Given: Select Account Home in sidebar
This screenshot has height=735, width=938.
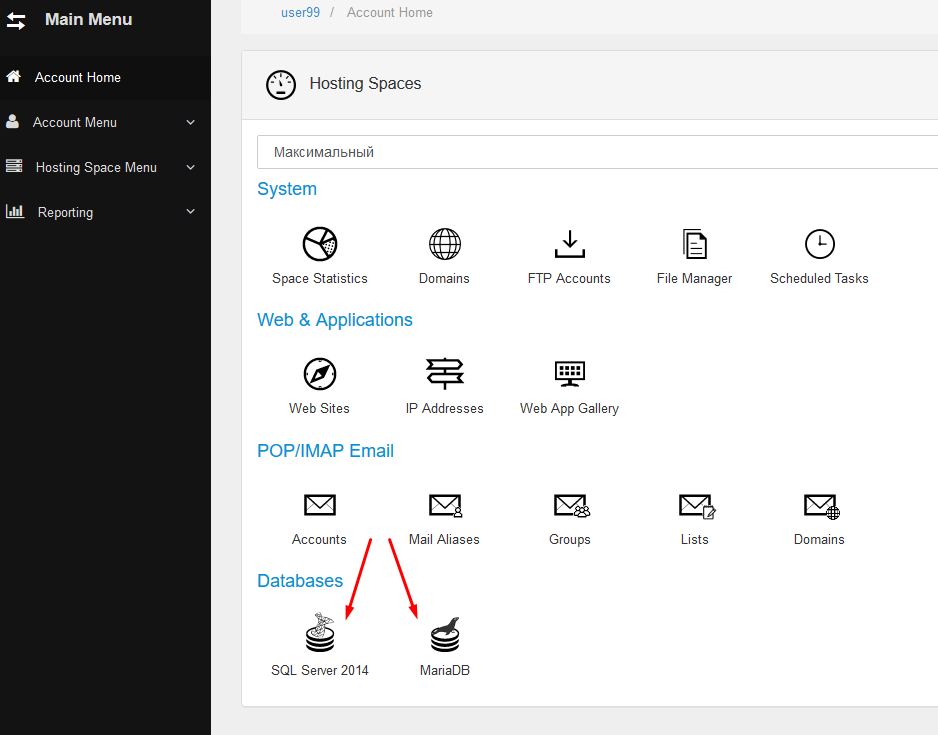Looking at the screenshot, I should coord(105,77).
